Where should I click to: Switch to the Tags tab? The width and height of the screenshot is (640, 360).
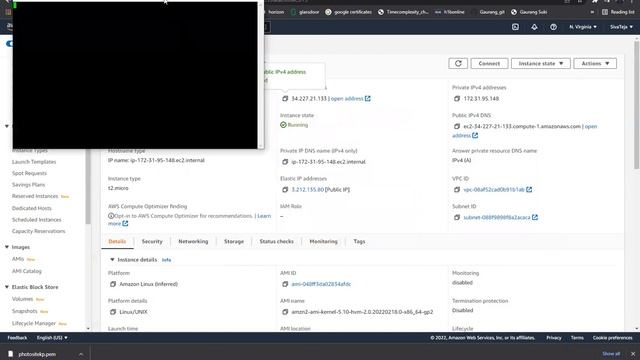click(x=359, y=242)
